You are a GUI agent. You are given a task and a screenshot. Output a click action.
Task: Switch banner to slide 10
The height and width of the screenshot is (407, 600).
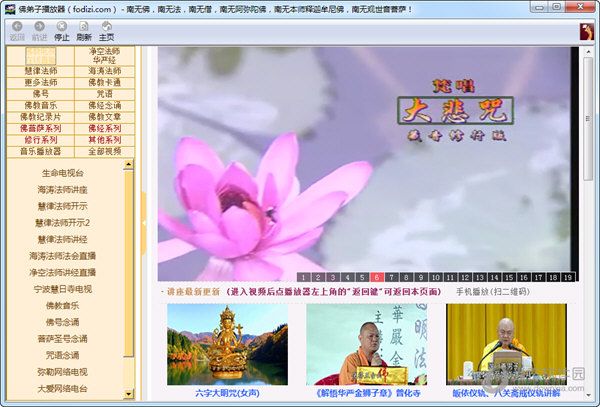point(435,277)
